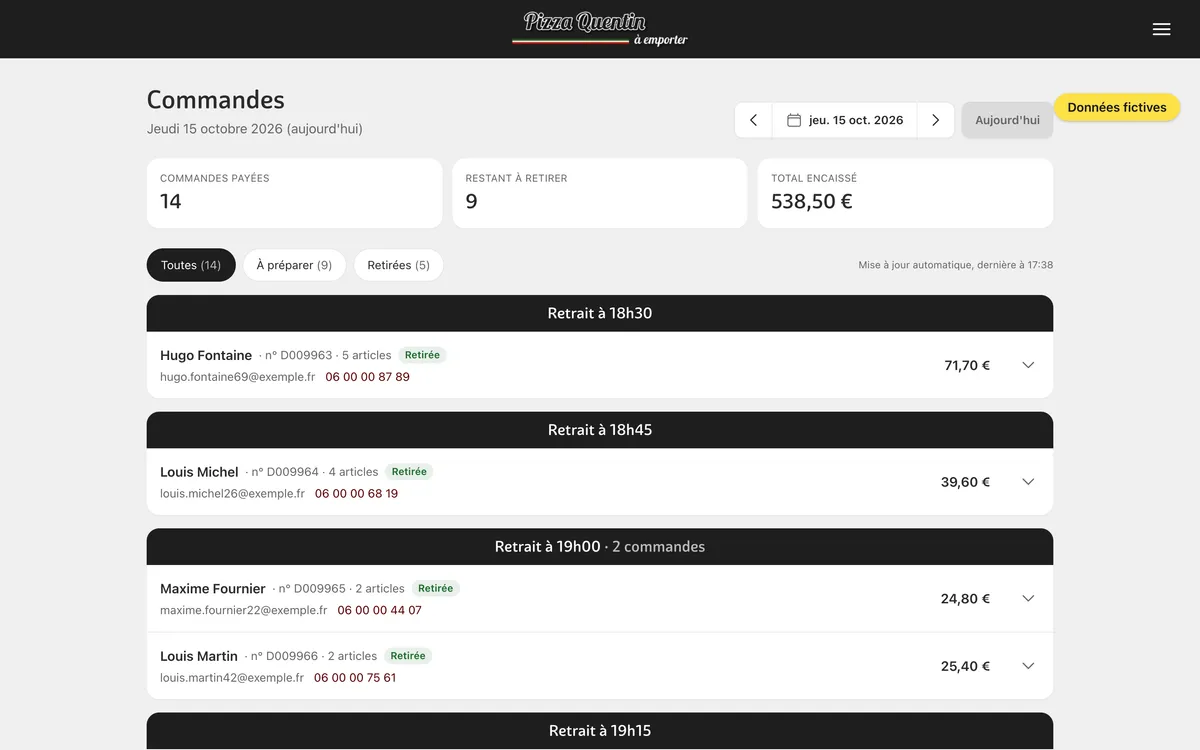Click the Retirée badge on Louis Michel's order

pos(409,472)
